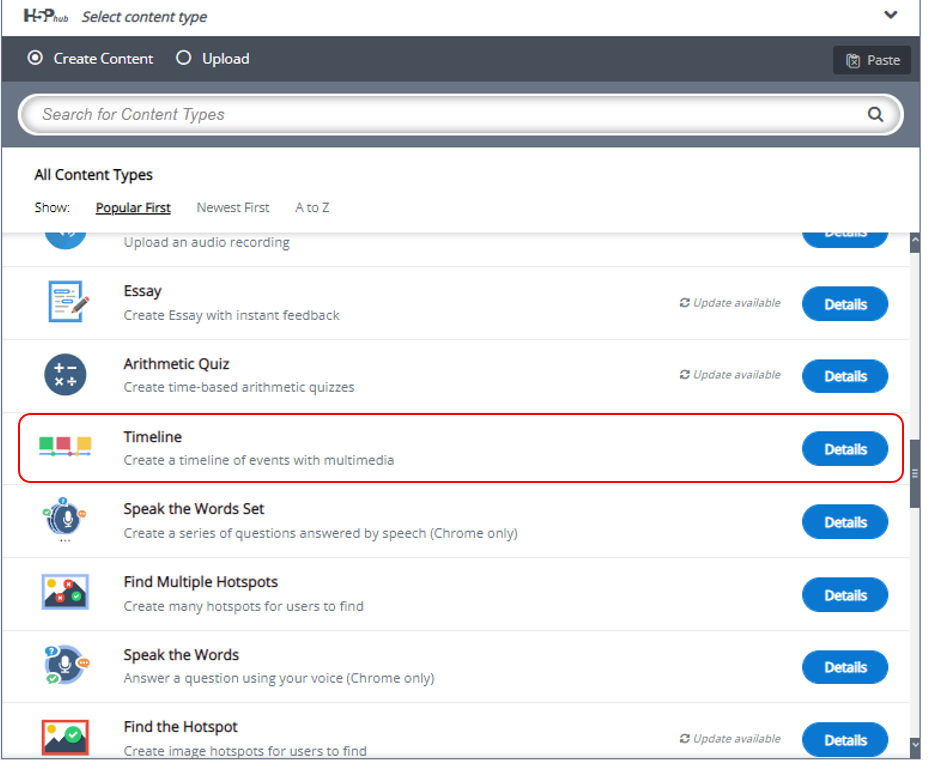Select the Upload radio button
Viewport: 932px width, 778px height.
pos(184,59)
